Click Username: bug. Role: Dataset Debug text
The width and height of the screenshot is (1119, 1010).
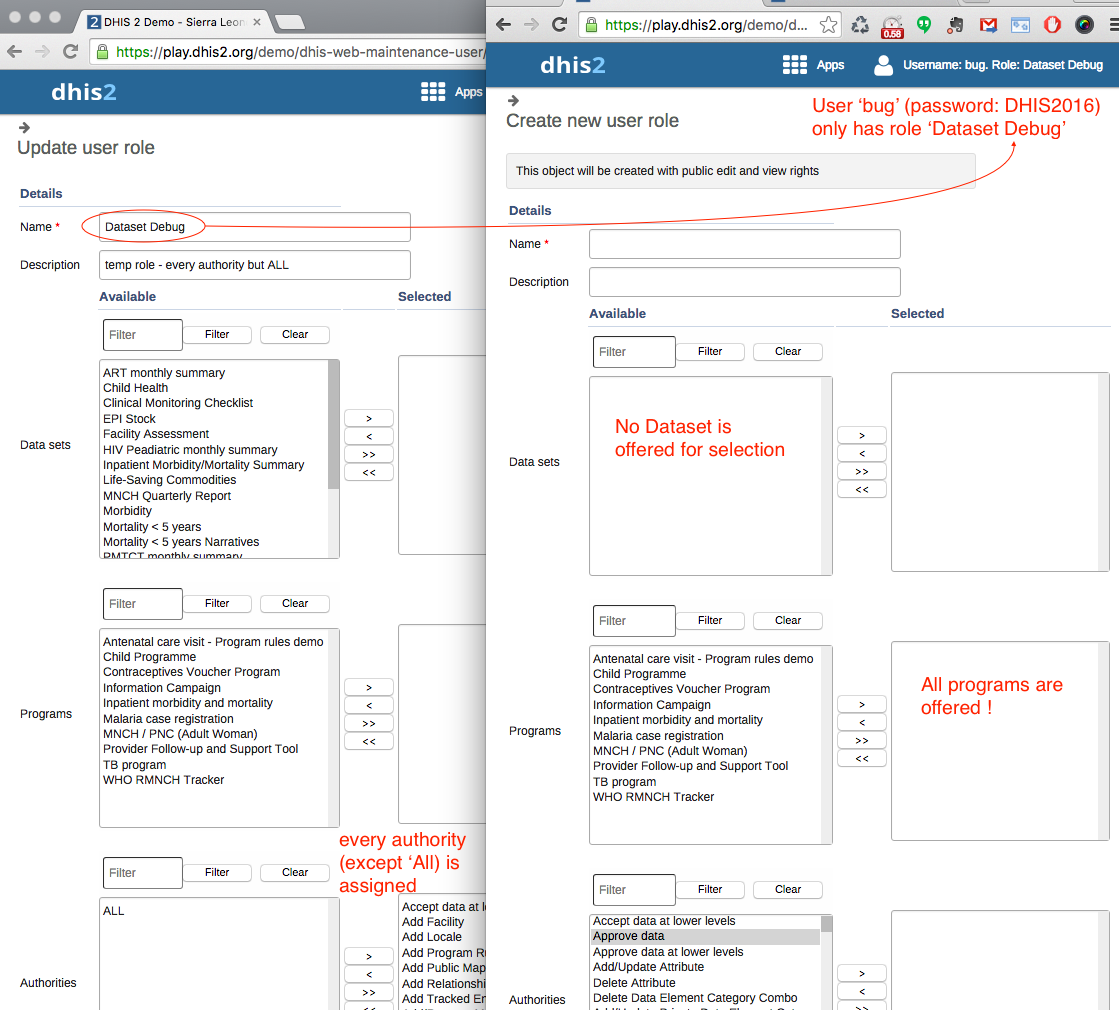[x=1003, y=65]
